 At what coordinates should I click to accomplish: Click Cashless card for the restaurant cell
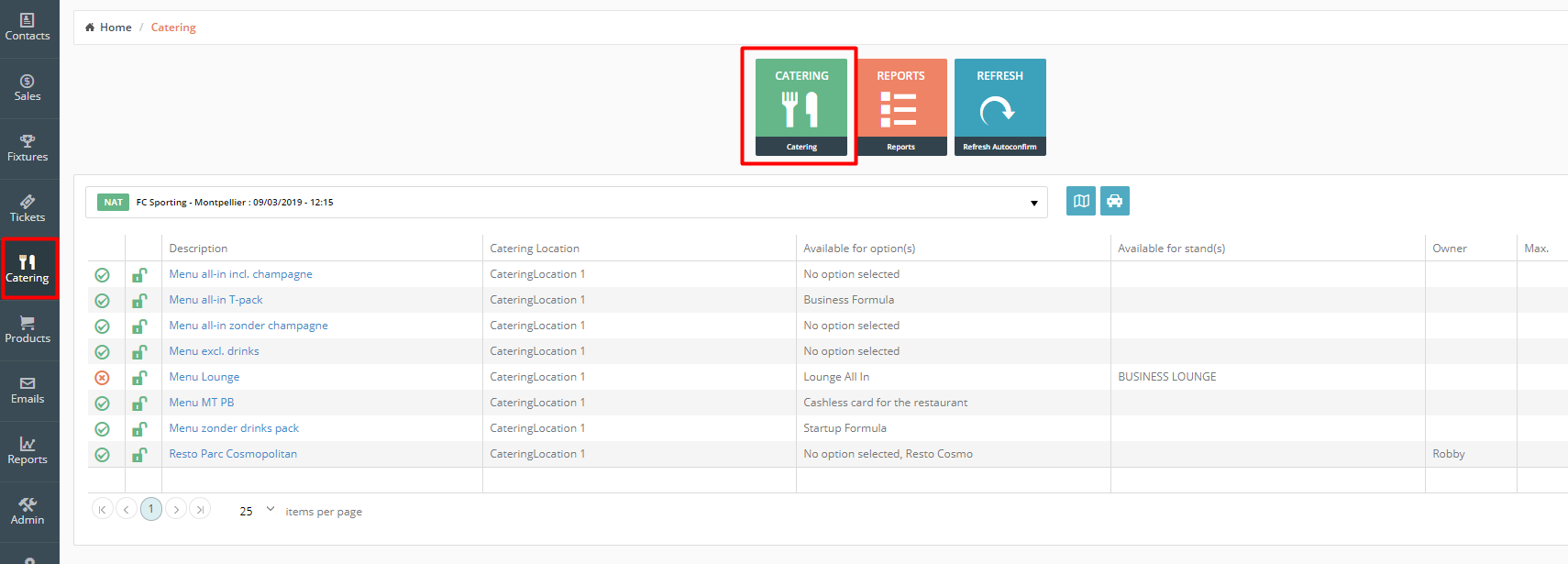click(x=885, y=403)
